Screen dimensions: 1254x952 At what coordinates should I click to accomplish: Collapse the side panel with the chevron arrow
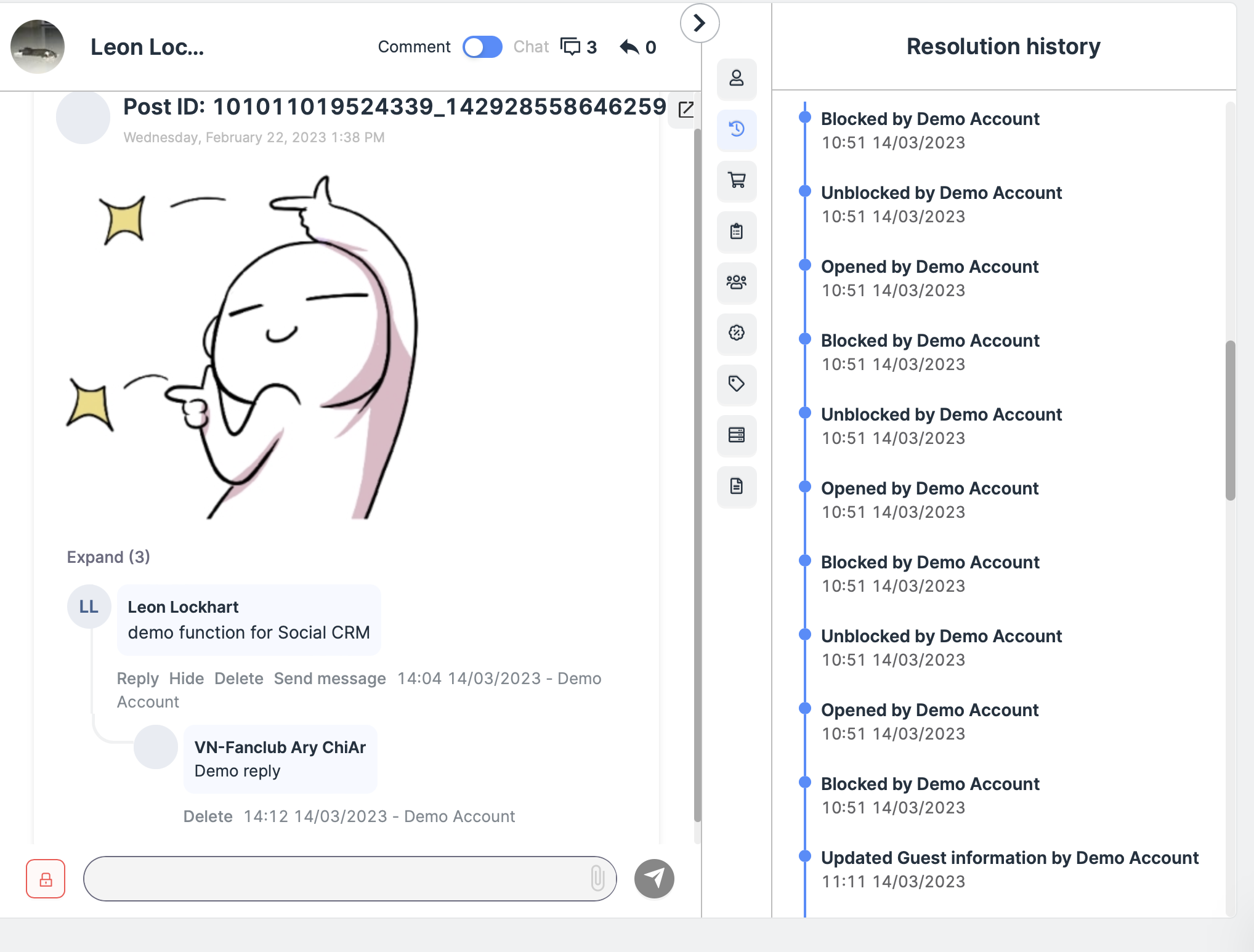699,23
